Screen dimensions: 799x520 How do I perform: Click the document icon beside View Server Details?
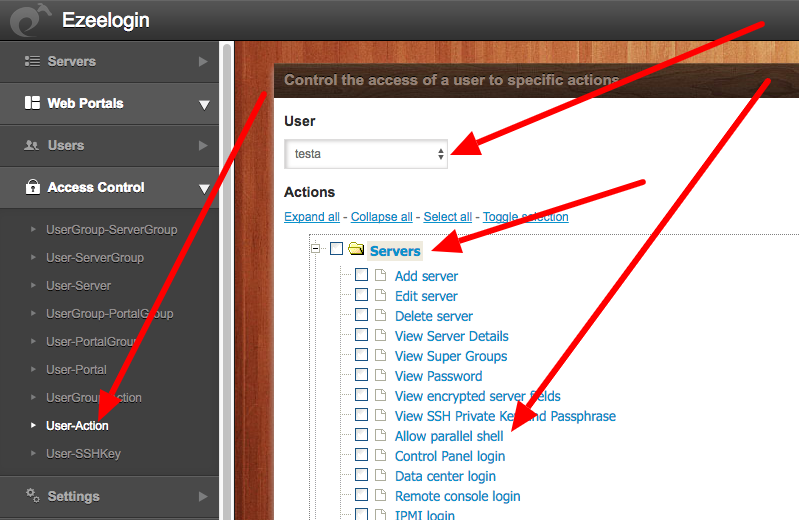pos(380,335)
